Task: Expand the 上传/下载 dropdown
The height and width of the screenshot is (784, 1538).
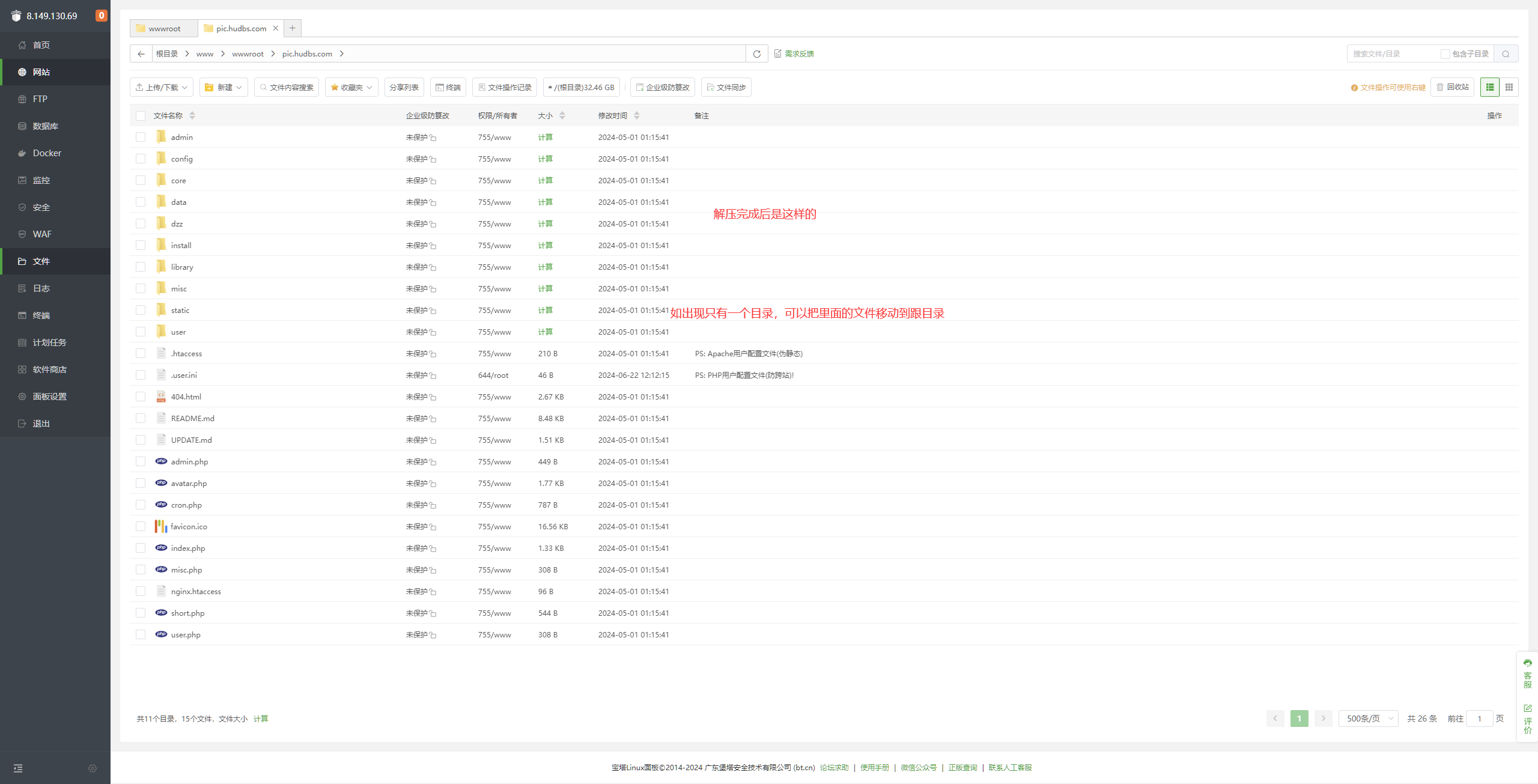Action: click(x=161, y=88)
